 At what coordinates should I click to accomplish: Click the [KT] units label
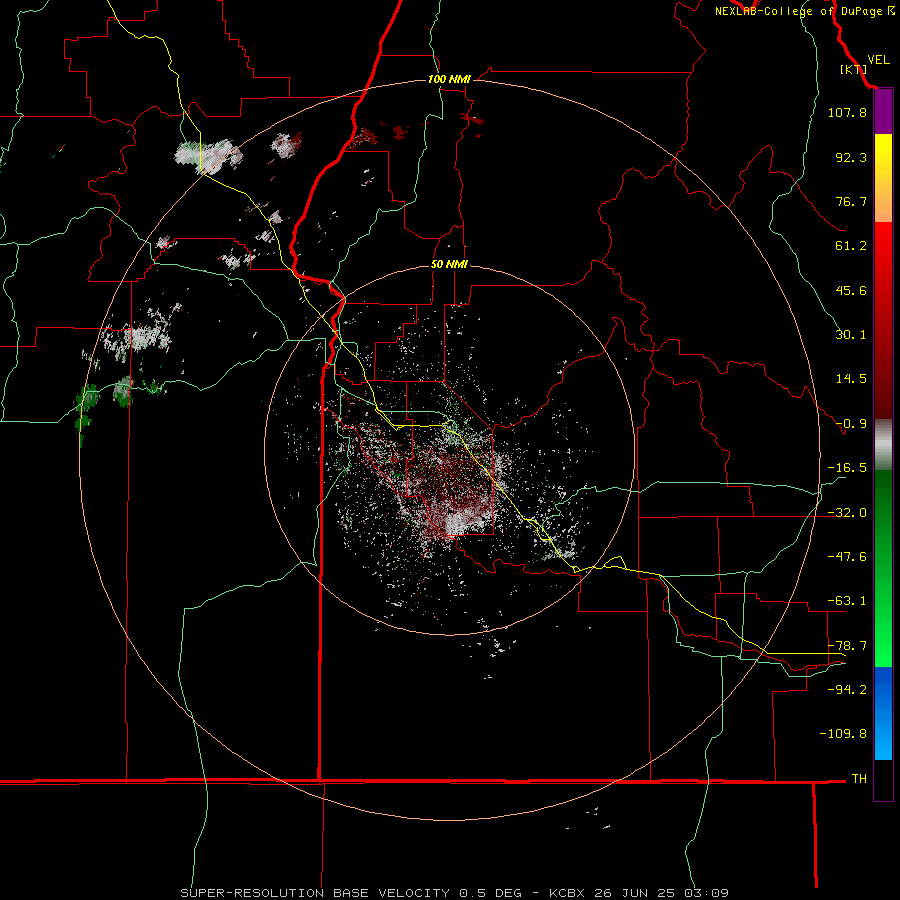[x=853, y=69]
